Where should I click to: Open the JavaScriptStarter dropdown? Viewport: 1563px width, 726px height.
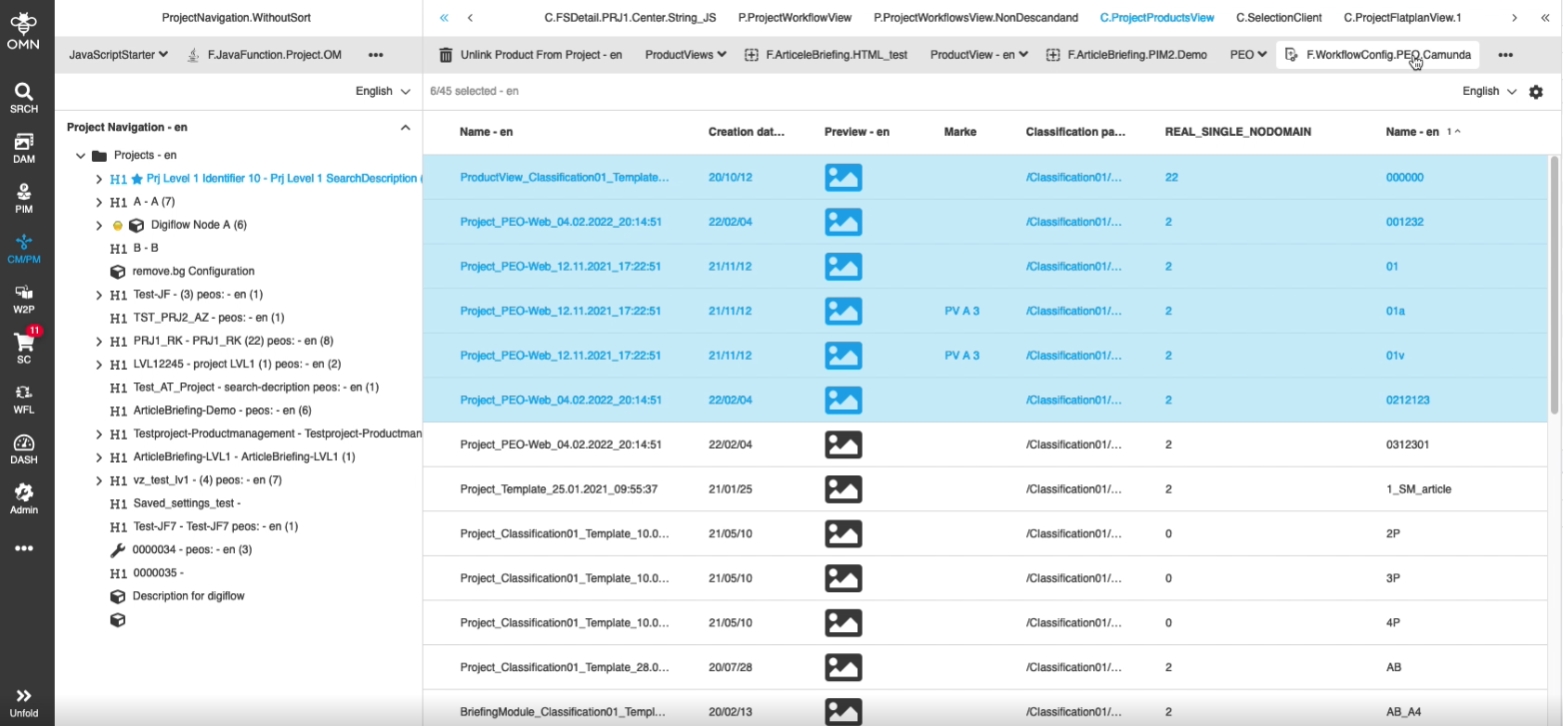[118, 55]
